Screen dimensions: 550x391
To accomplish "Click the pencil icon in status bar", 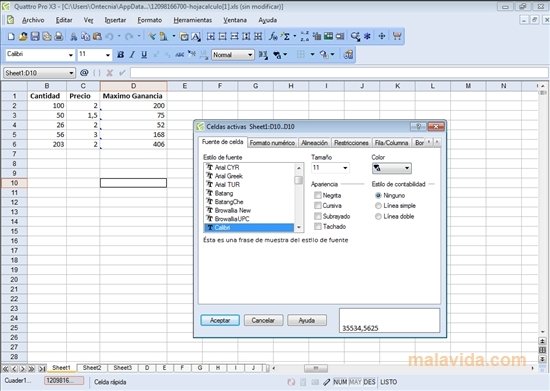I will 327,382.
